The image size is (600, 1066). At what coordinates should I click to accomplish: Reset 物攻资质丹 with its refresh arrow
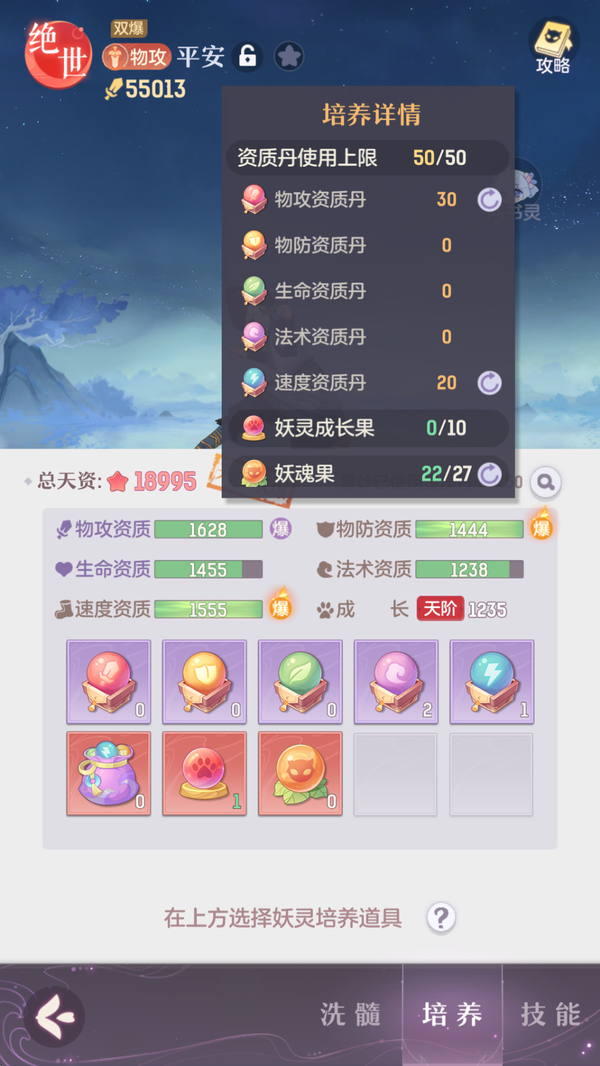pos(489,200)
